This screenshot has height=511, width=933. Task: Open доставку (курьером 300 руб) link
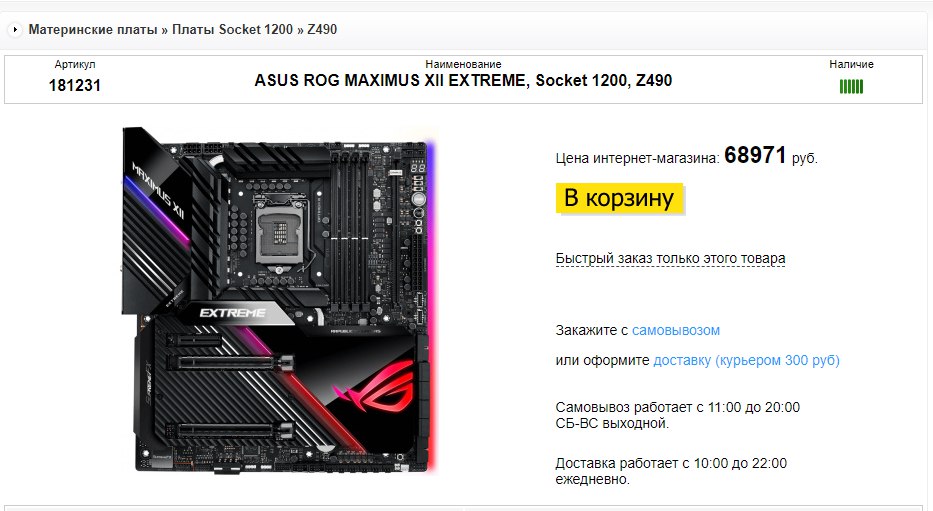click(746, 360)
